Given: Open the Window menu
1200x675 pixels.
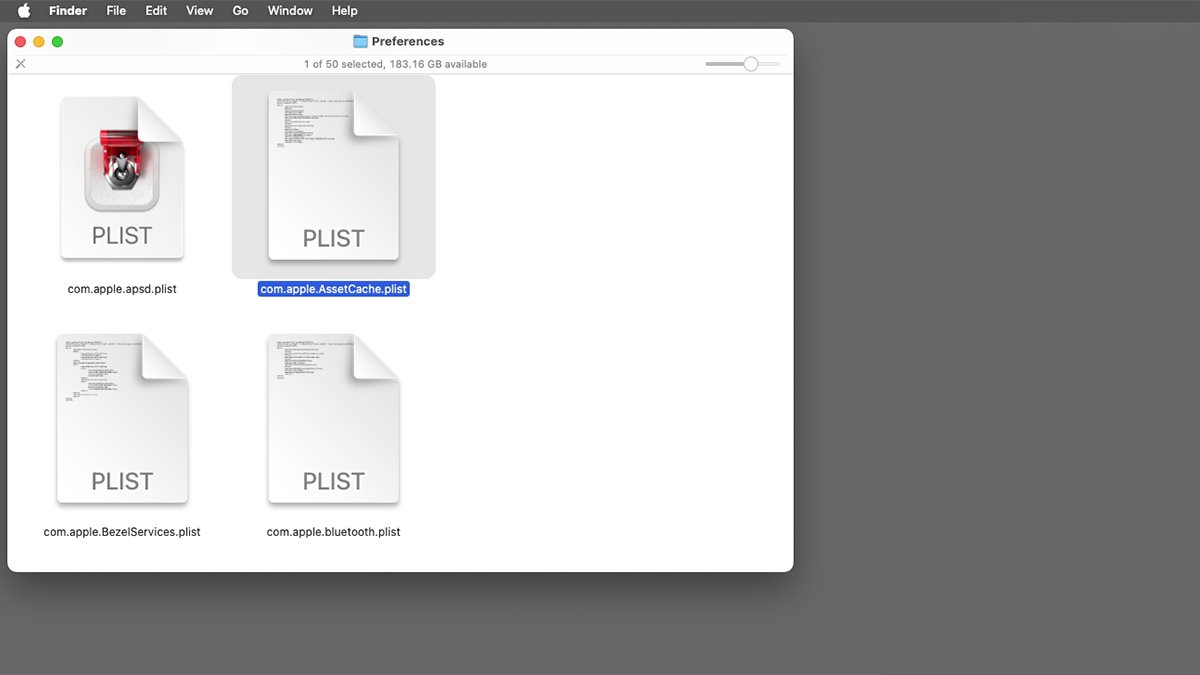Looking at the screenshot, I should tap(290, 11).
